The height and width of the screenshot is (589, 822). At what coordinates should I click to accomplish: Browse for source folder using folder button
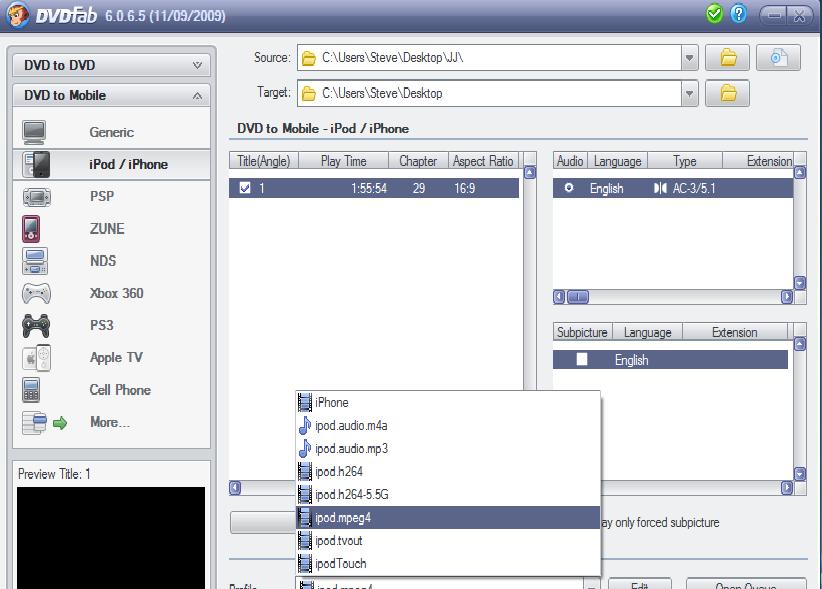727,57
